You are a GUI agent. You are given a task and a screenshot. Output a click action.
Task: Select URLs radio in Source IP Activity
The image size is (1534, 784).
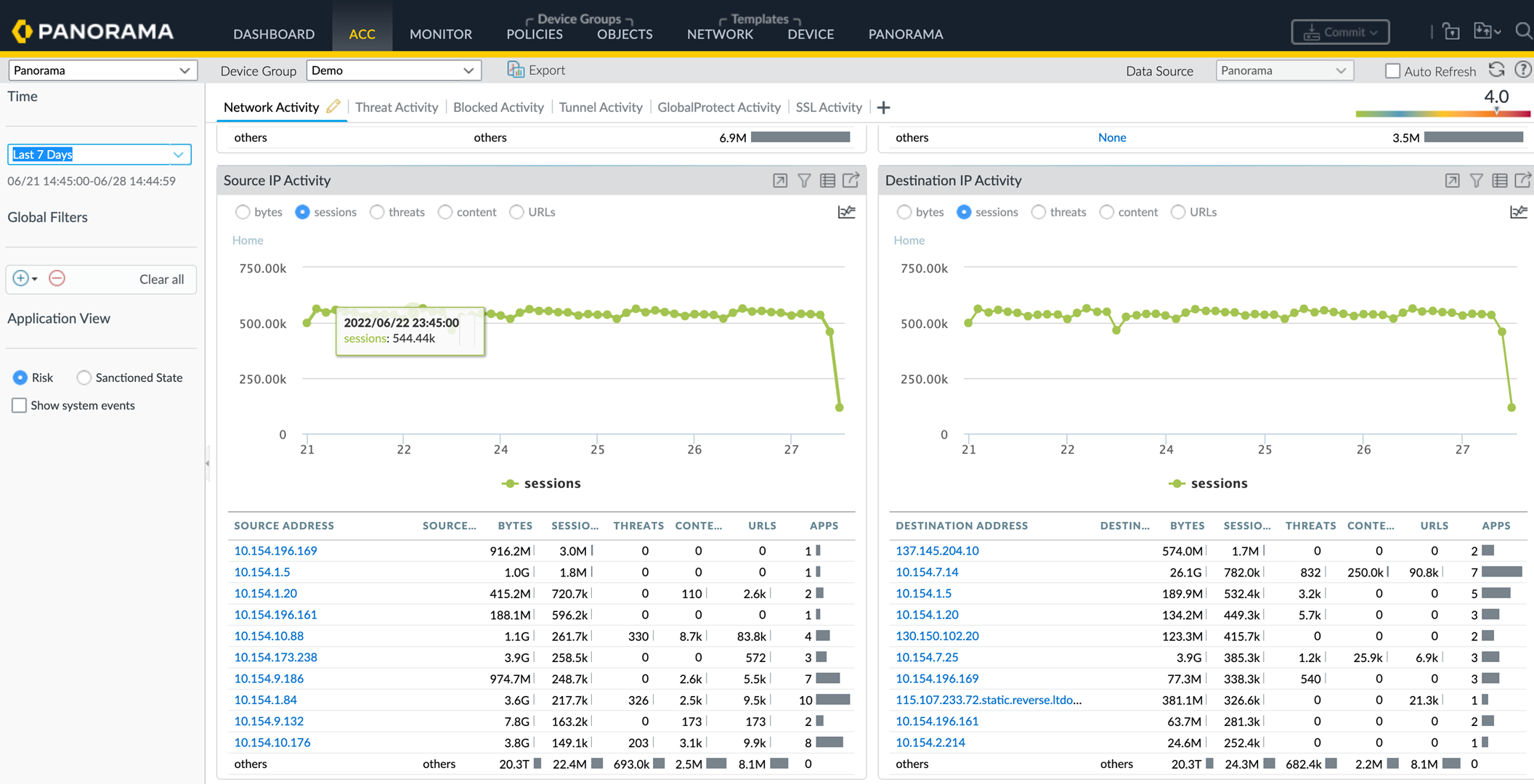(516, 212)
